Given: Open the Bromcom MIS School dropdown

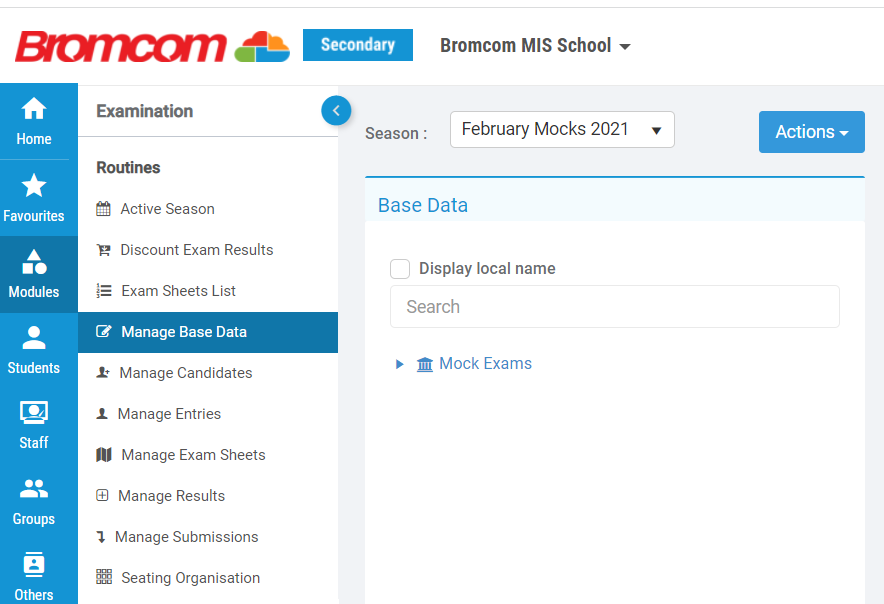Looking at the screenshot, I should pos(535,45).
